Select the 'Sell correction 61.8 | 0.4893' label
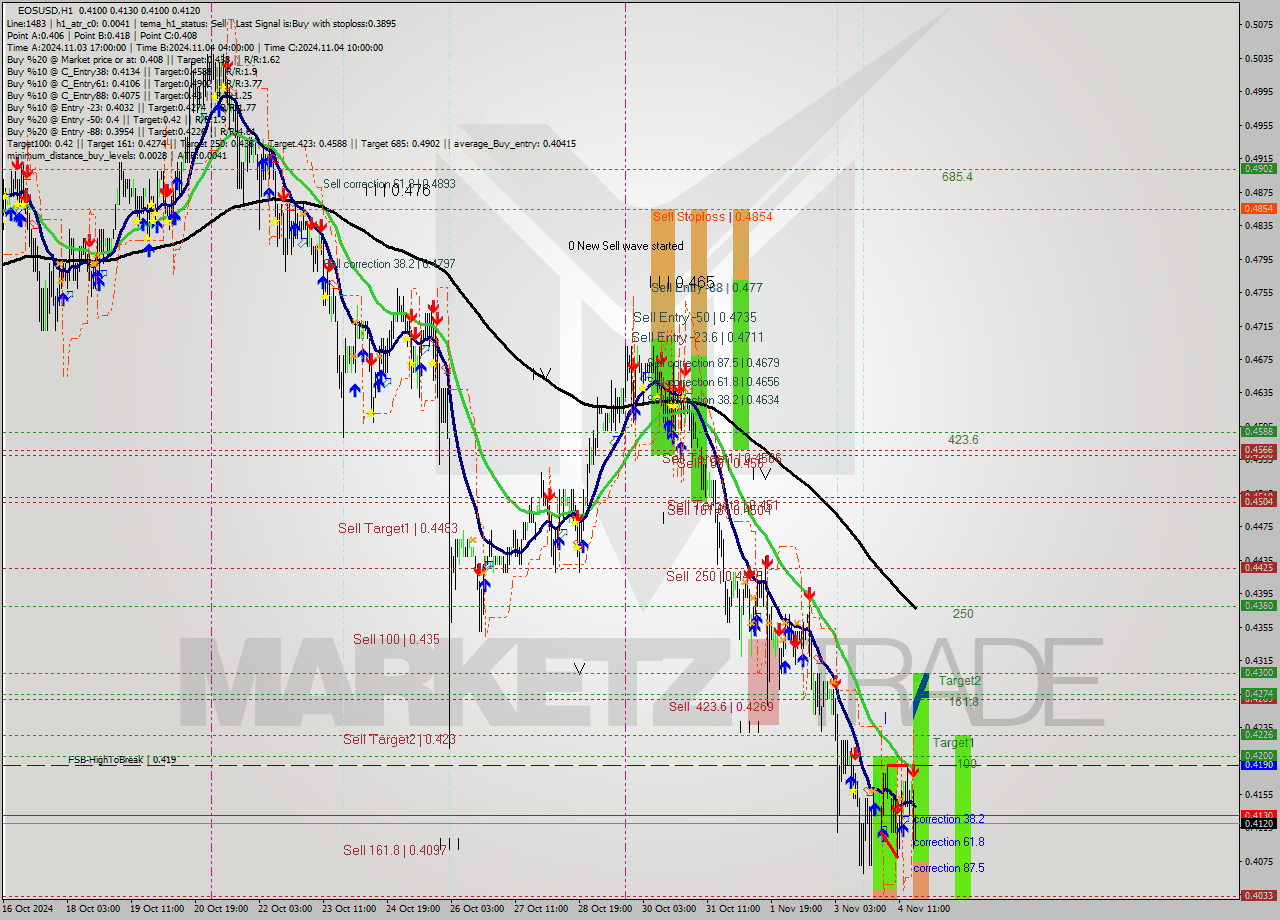 coord(389,184)
